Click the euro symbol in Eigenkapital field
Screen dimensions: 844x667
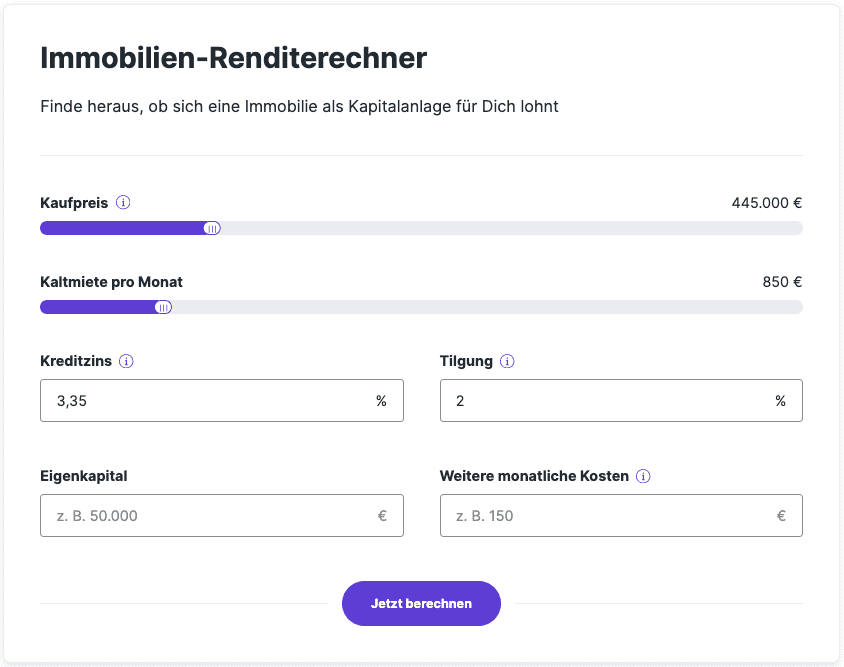[x=382, y=516]
